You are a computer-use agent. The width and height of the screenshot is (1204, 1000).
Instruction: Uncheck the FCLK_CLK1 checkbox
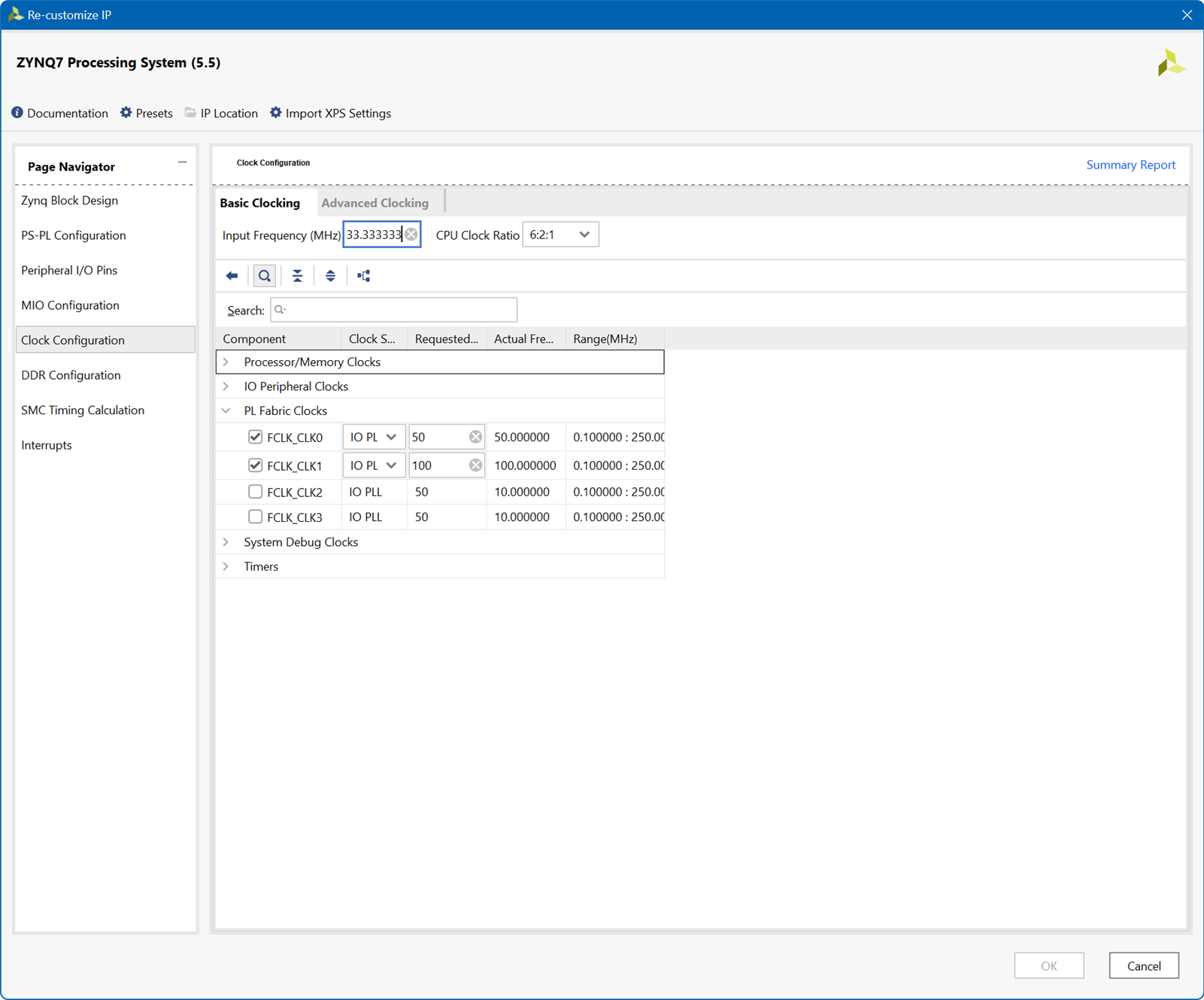(255, 465)
